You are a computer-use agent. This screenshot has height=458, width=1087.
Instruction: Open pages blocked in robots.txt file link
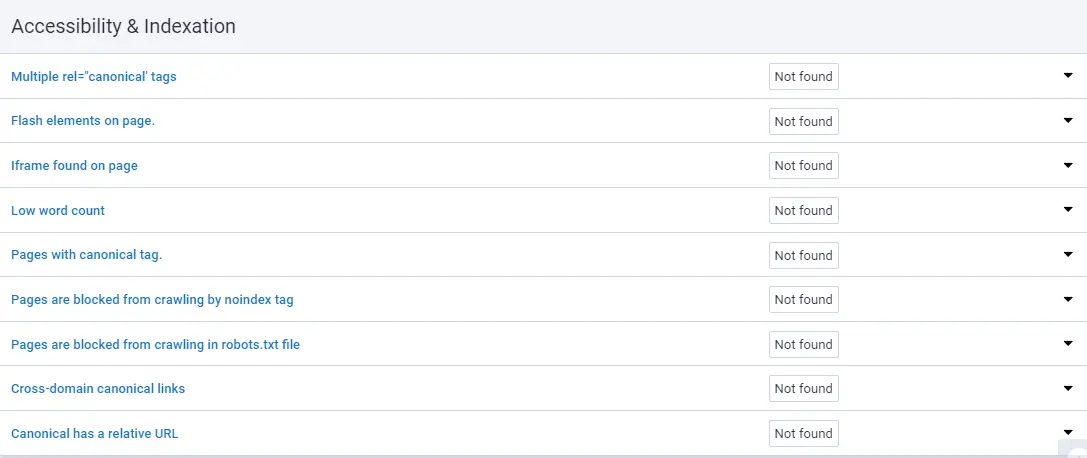point(155,344)
